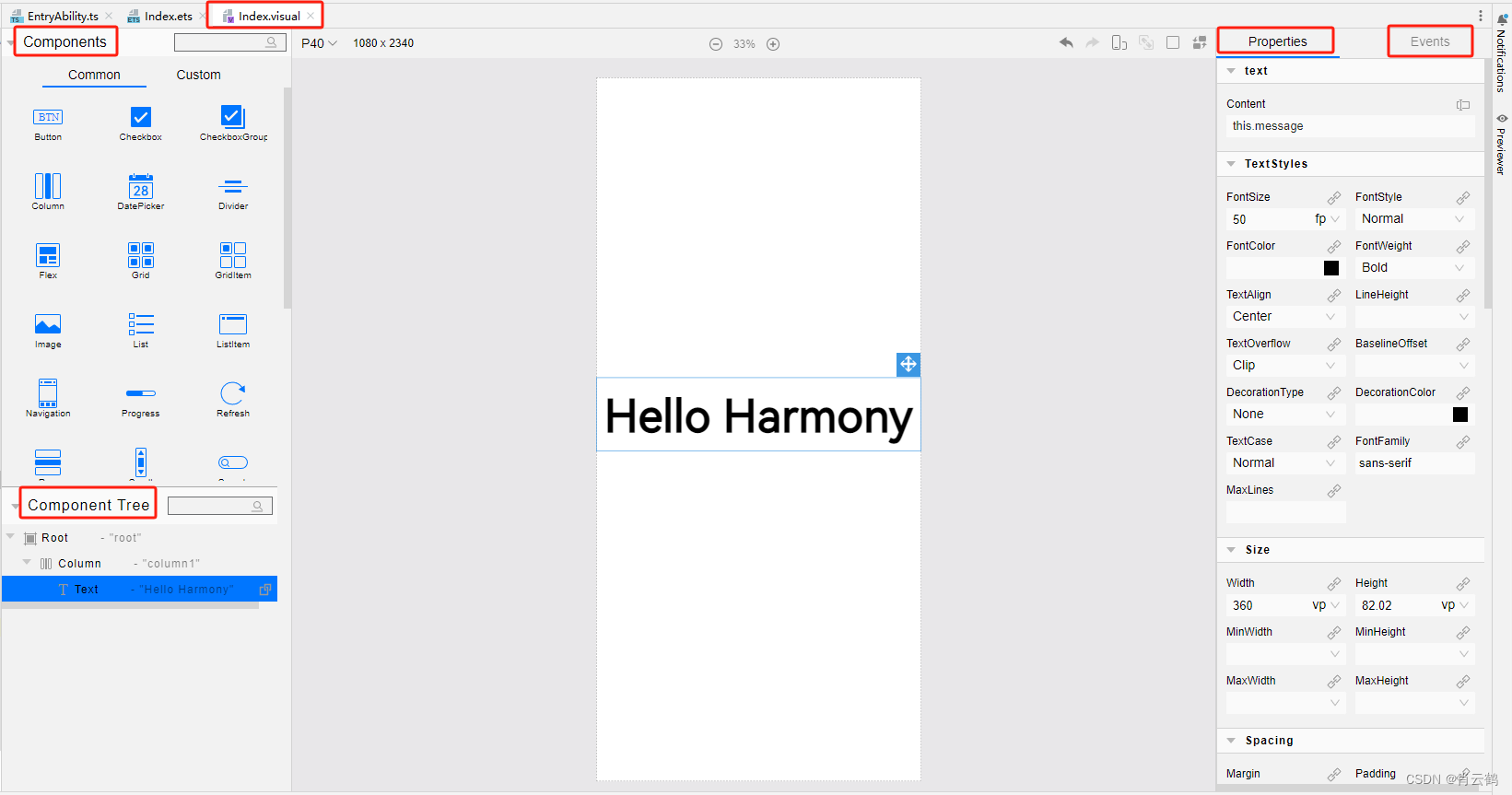This screenshot has height=795, width=1512.
Task: Choose the Flex layout component
Action: coord(48,261)
